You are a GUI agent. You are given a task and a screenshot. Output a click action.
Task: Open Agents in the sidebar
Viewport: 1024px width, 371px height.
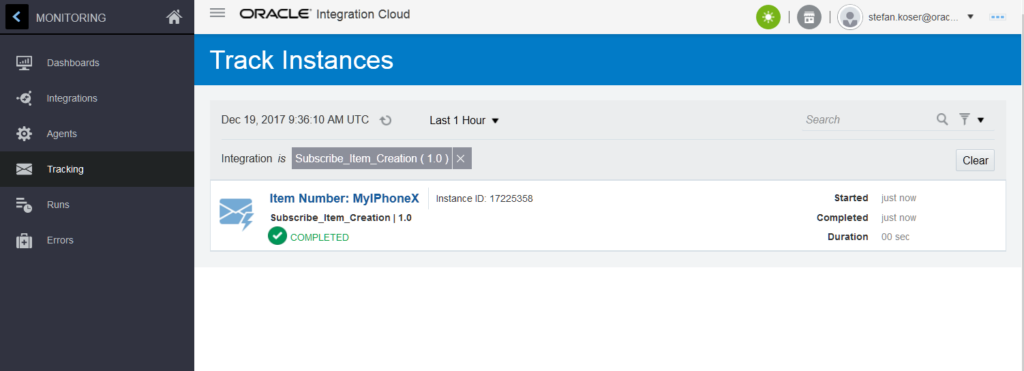[62, 134]
